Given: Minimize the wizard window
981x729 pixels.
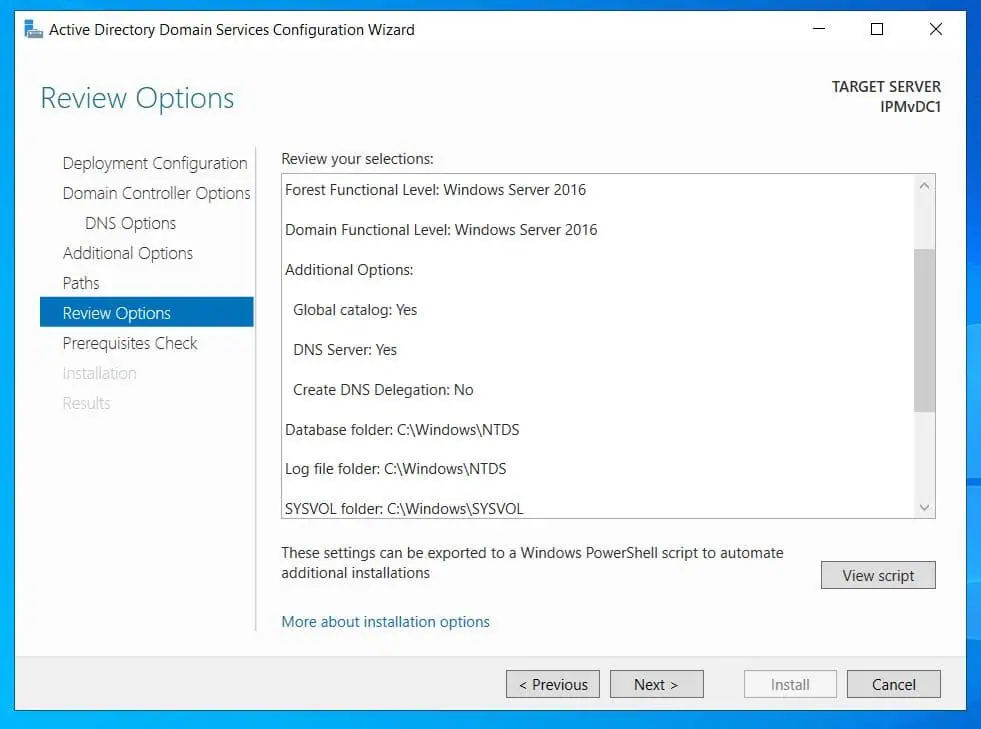Looking at the screenshot, I should [x=819, y=29].
